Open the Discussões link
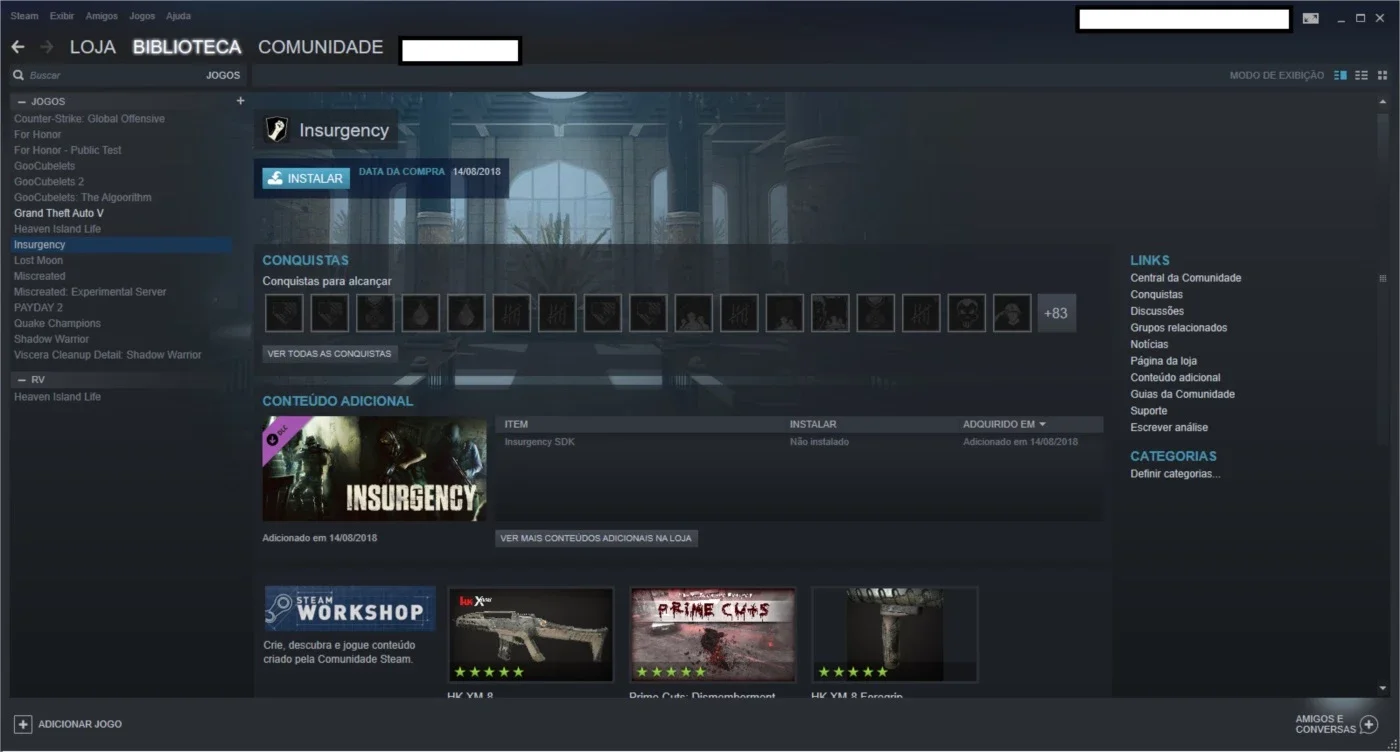1400x752 pixels. (x=1157, y=311)
